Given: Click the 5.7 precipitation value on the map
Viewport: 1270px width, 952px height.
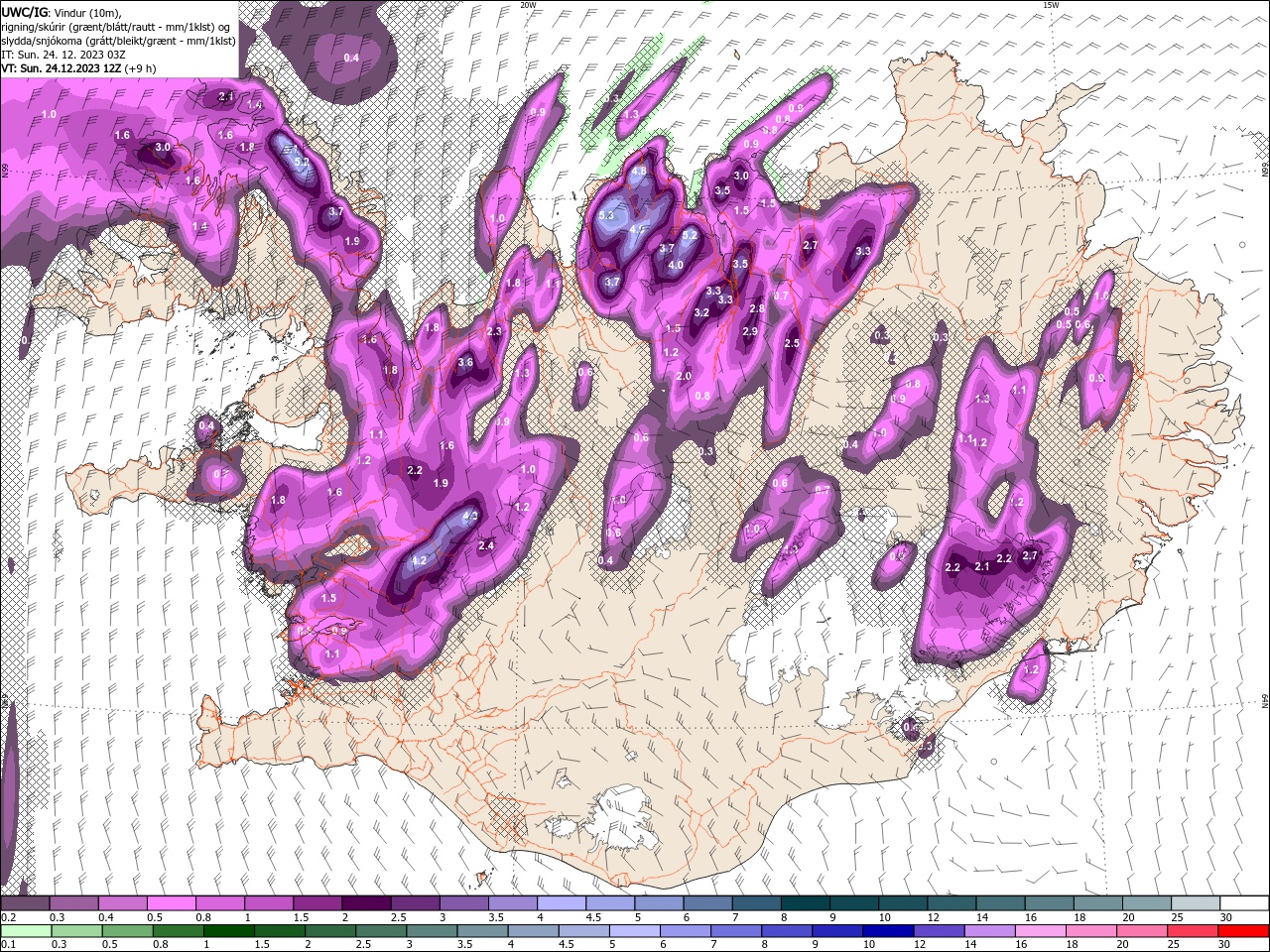Looking at the screenshot, I should 303,161.
